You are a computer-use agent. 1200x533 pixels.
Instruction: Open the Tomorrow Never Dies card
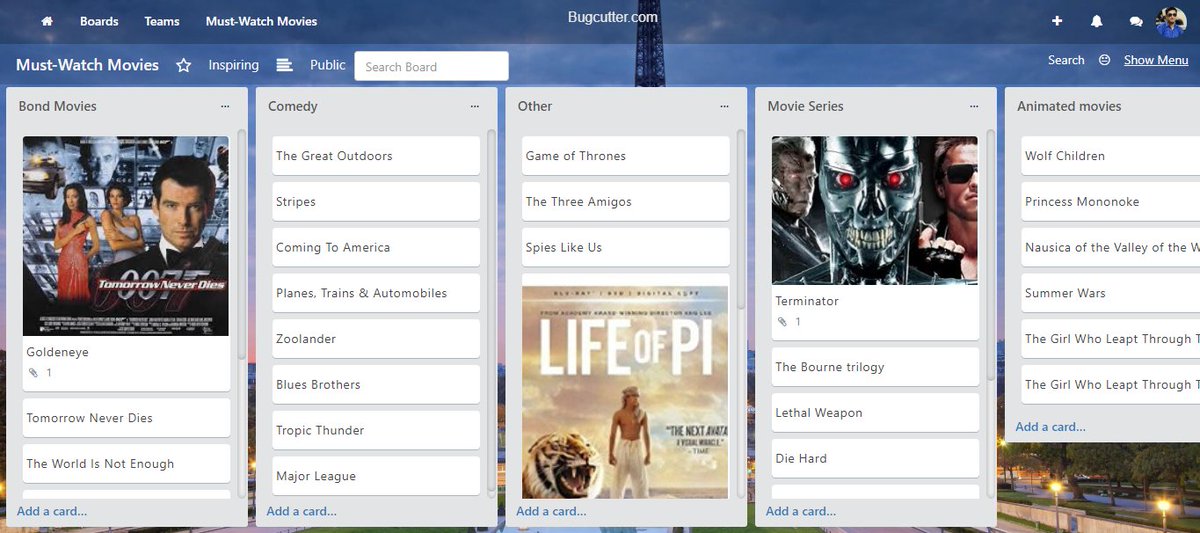(x=126, y=418)
